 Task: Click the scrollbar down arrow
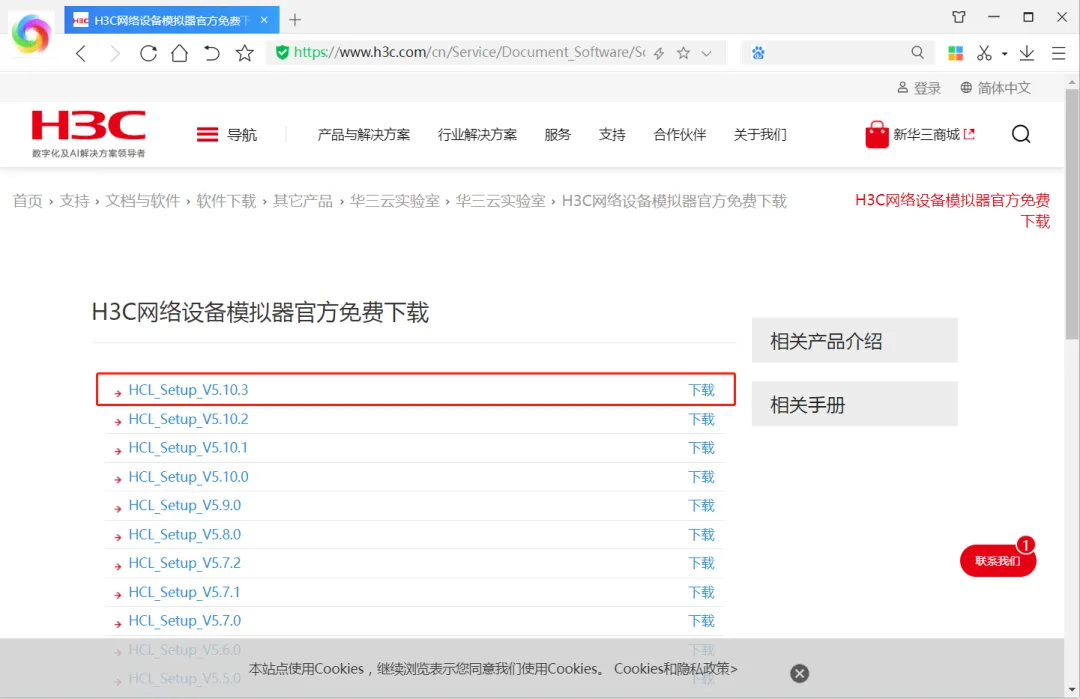(1072, 690)
